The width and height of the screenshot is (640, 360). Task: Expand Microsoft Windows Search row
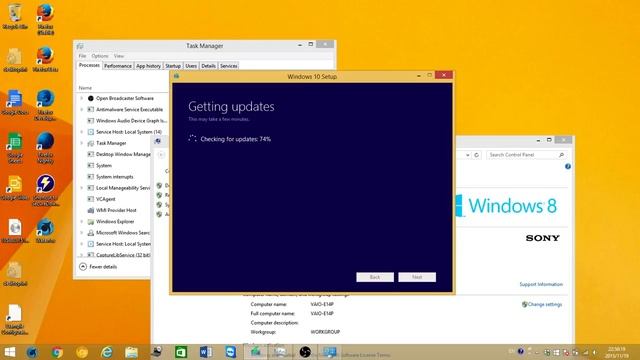tap(82, 233)
